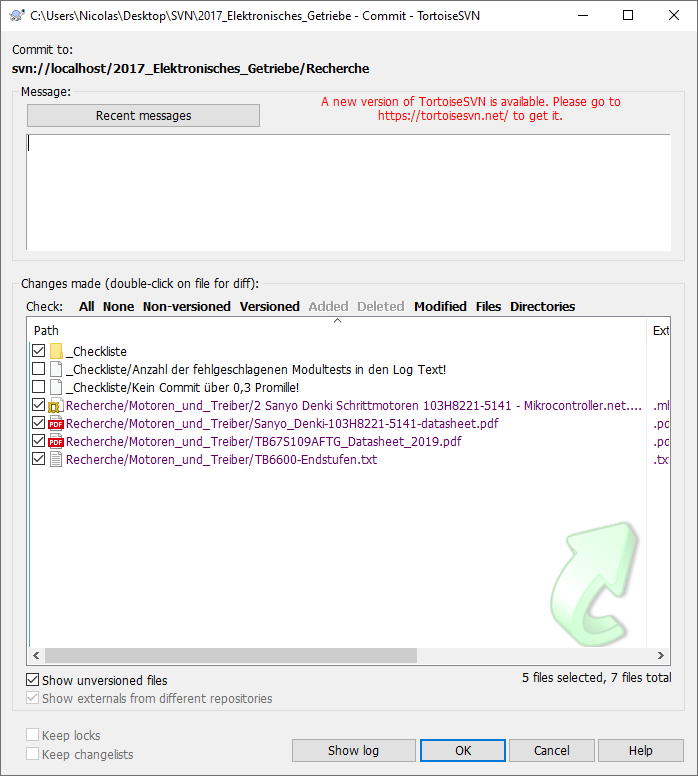Click the new version available notice text
This screenshot has height=776, width=698.
470,108
